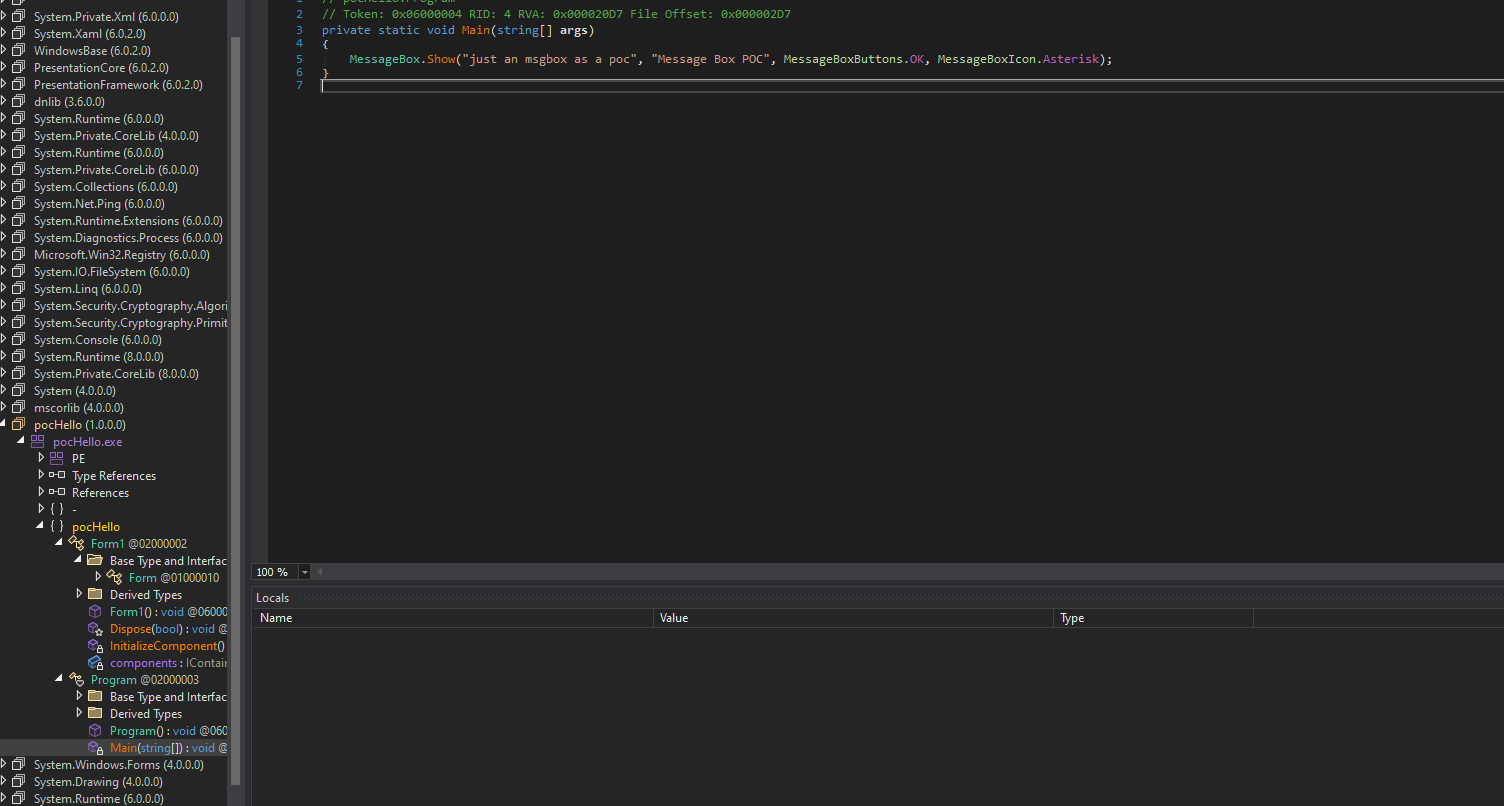Viewport: 1504px width, 806px height.
Task: Click the Derived Types folder icon under Program
Action: (95, 714)
